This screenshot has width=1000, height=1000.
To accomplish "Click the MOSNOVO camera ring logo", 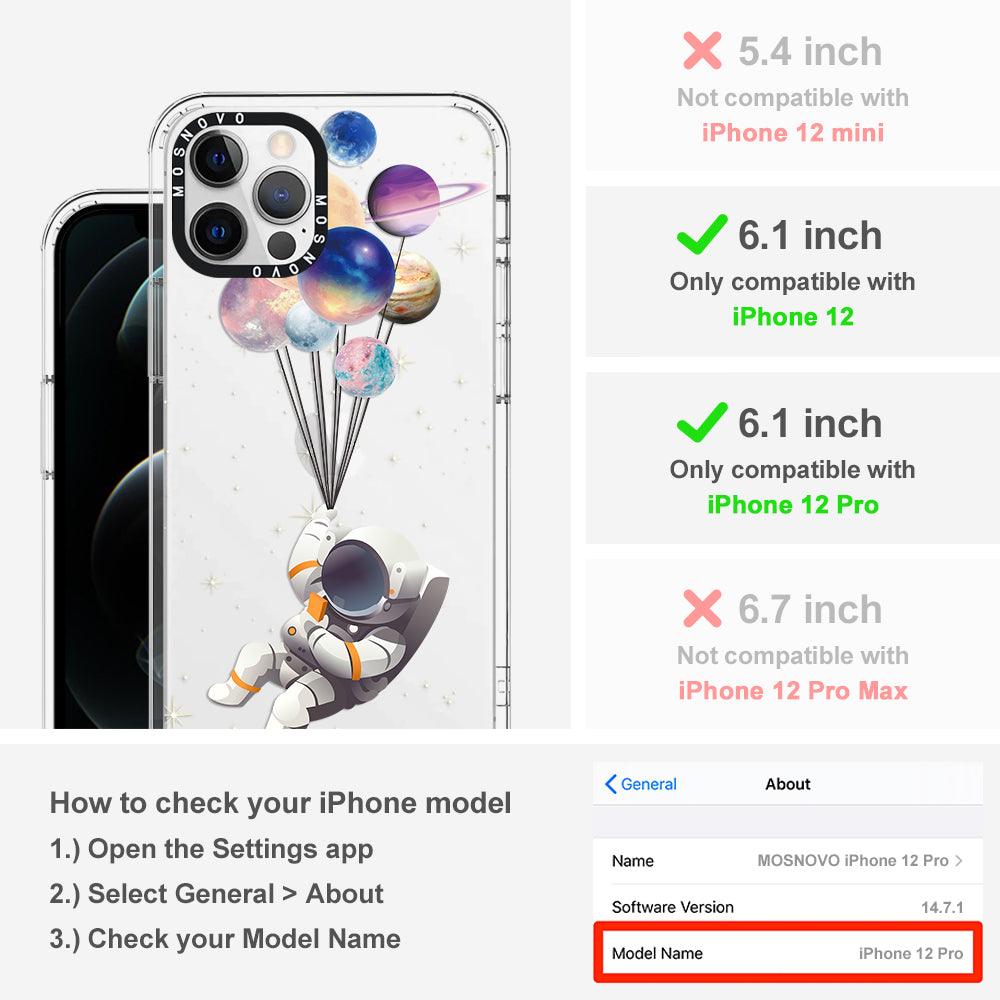I will 249,195.
